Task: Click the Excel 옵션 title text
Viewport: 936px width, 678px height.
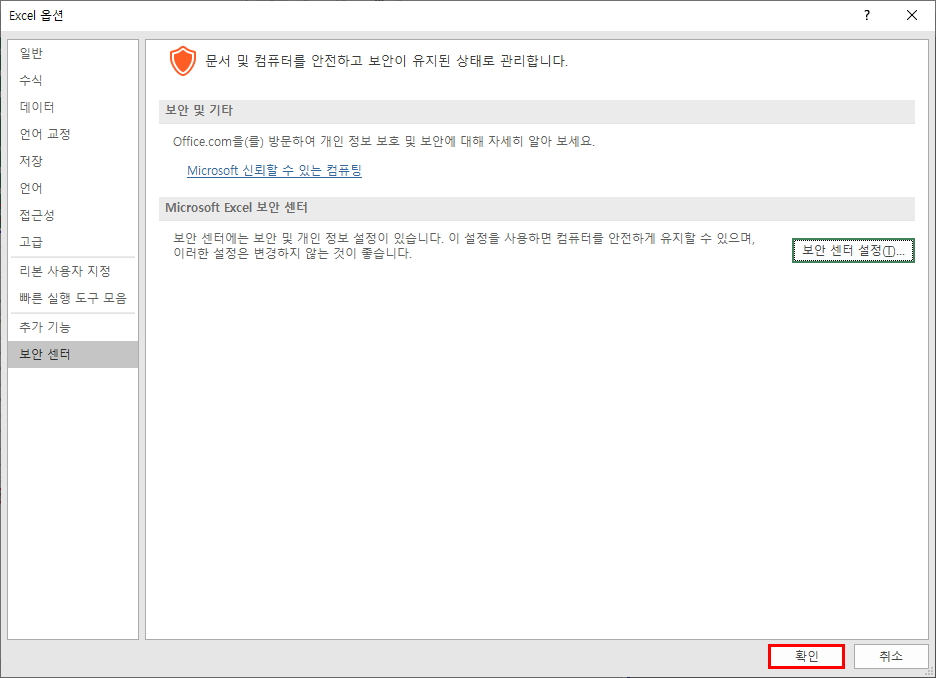Action: click(x=36, y=16)
